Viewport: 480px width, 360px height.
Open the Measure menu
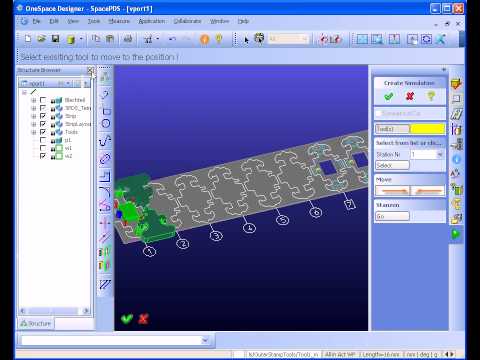coord(119,21)
